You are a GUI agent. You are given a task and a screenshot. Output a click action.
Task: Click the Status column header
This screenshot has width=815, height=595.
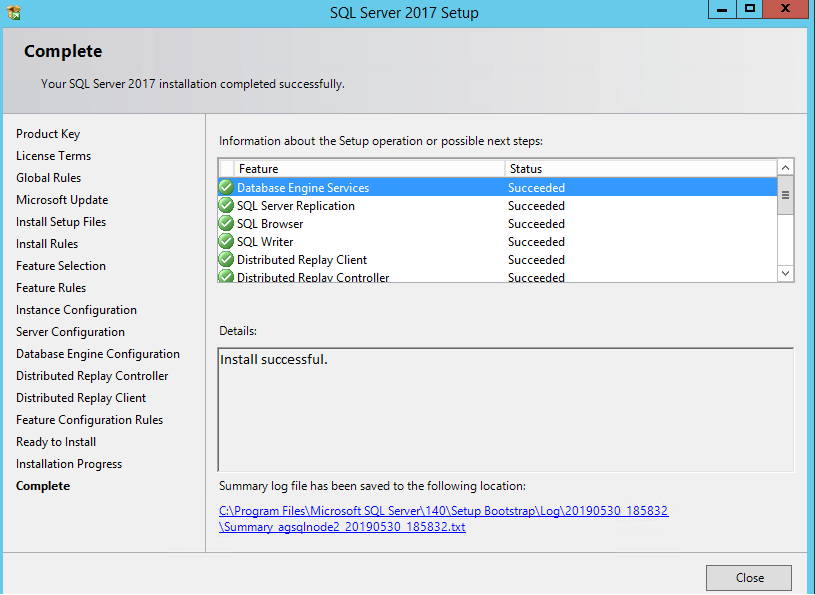click(x=641, y=169)
